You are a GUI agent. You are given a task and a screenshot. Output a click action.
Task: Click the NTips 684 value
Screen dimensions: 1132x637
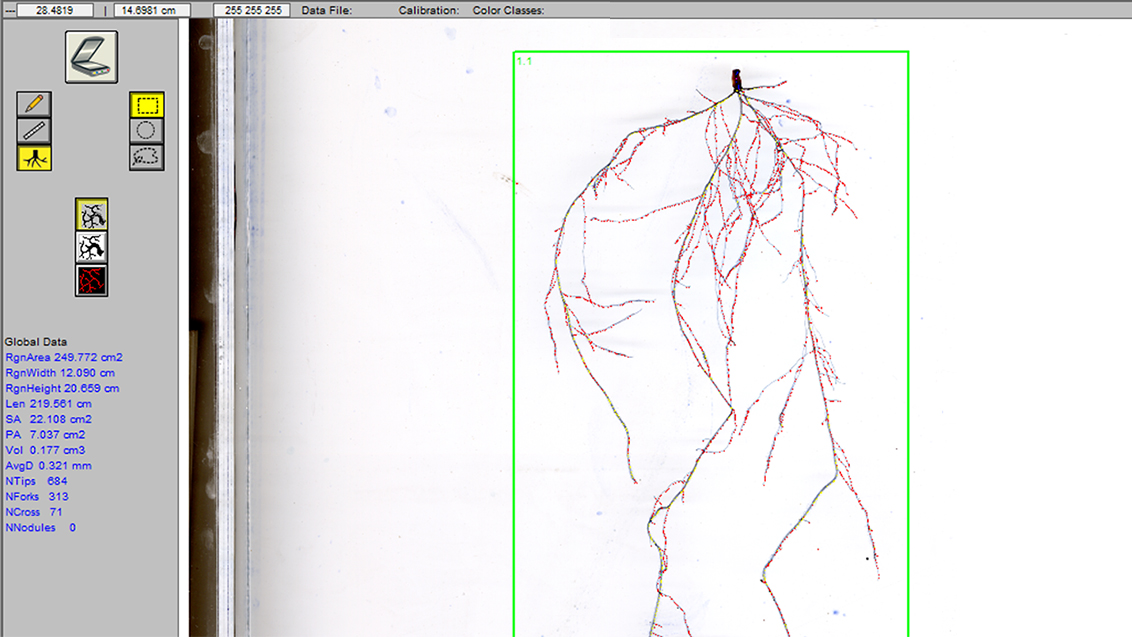click(x=36, y=481)
